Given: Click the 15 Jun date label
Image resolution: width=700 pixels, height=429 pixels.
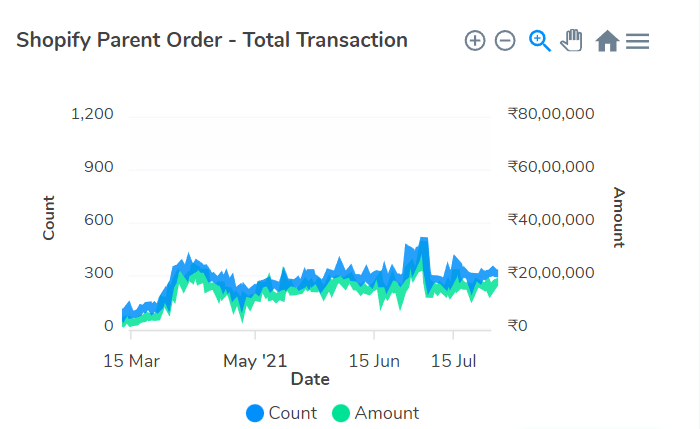Looking at the screenshot, I should point(376,359).
